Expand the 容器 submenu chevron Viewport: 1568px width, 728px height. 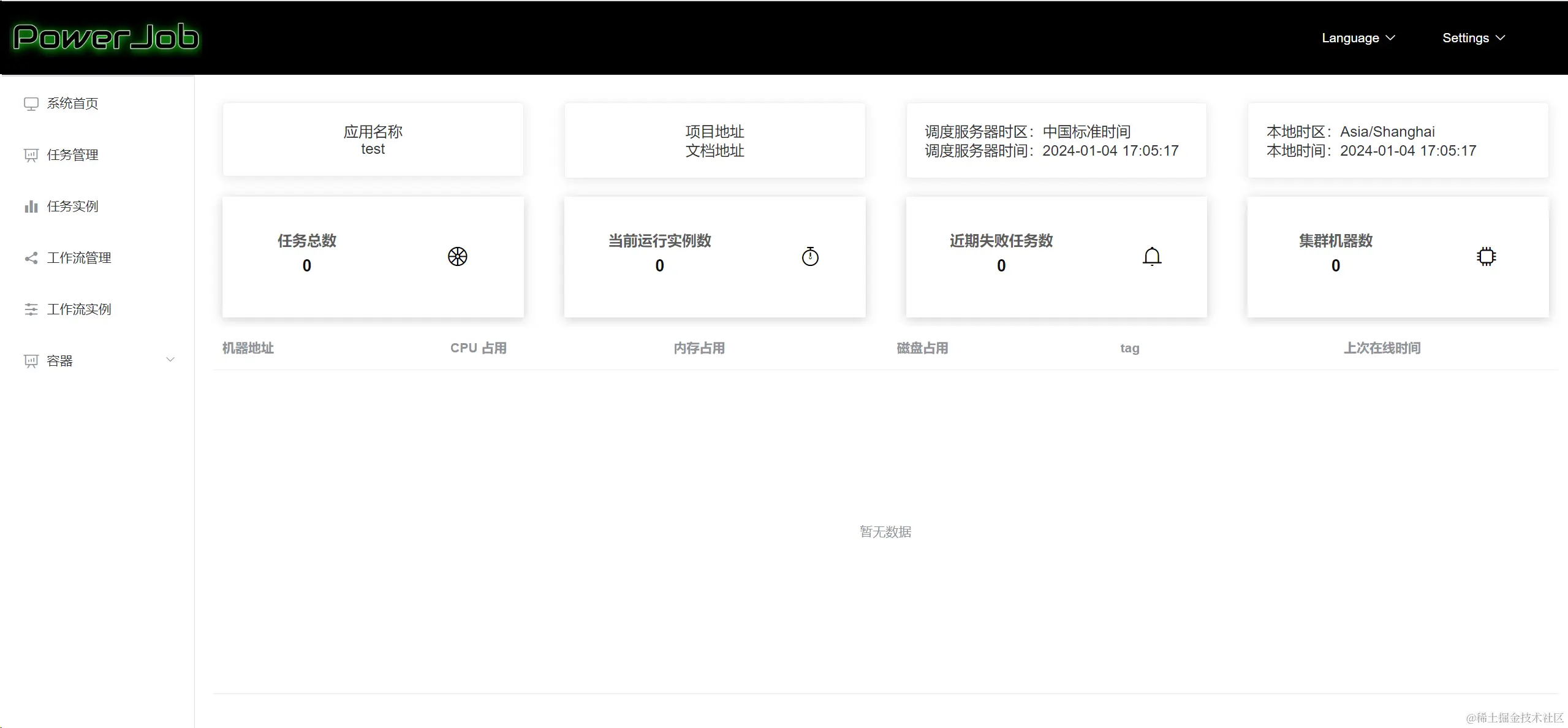[x=170, y=360]
